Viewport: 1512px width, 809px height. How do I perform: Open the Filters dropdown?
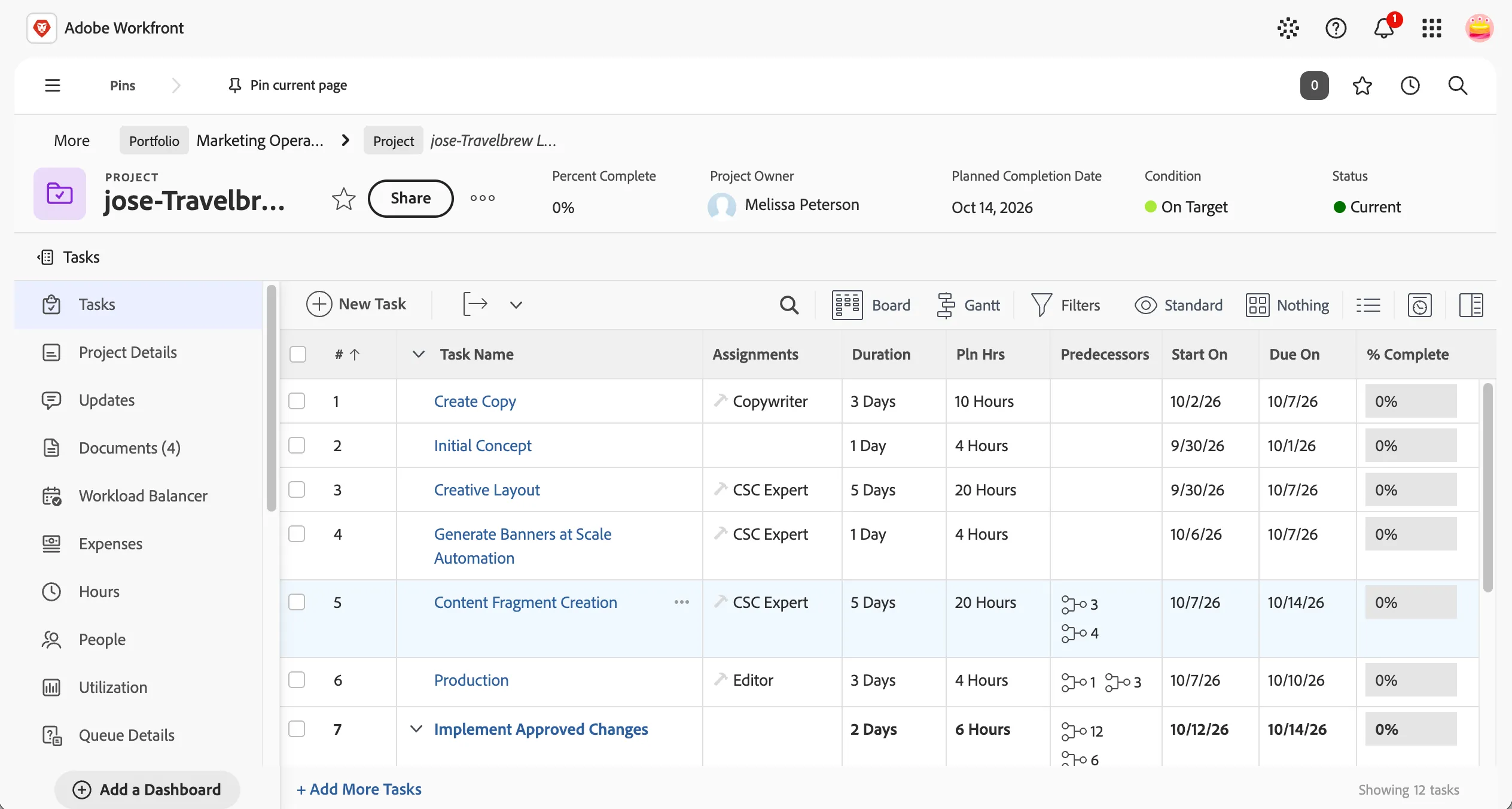(x=1066, y=305)
